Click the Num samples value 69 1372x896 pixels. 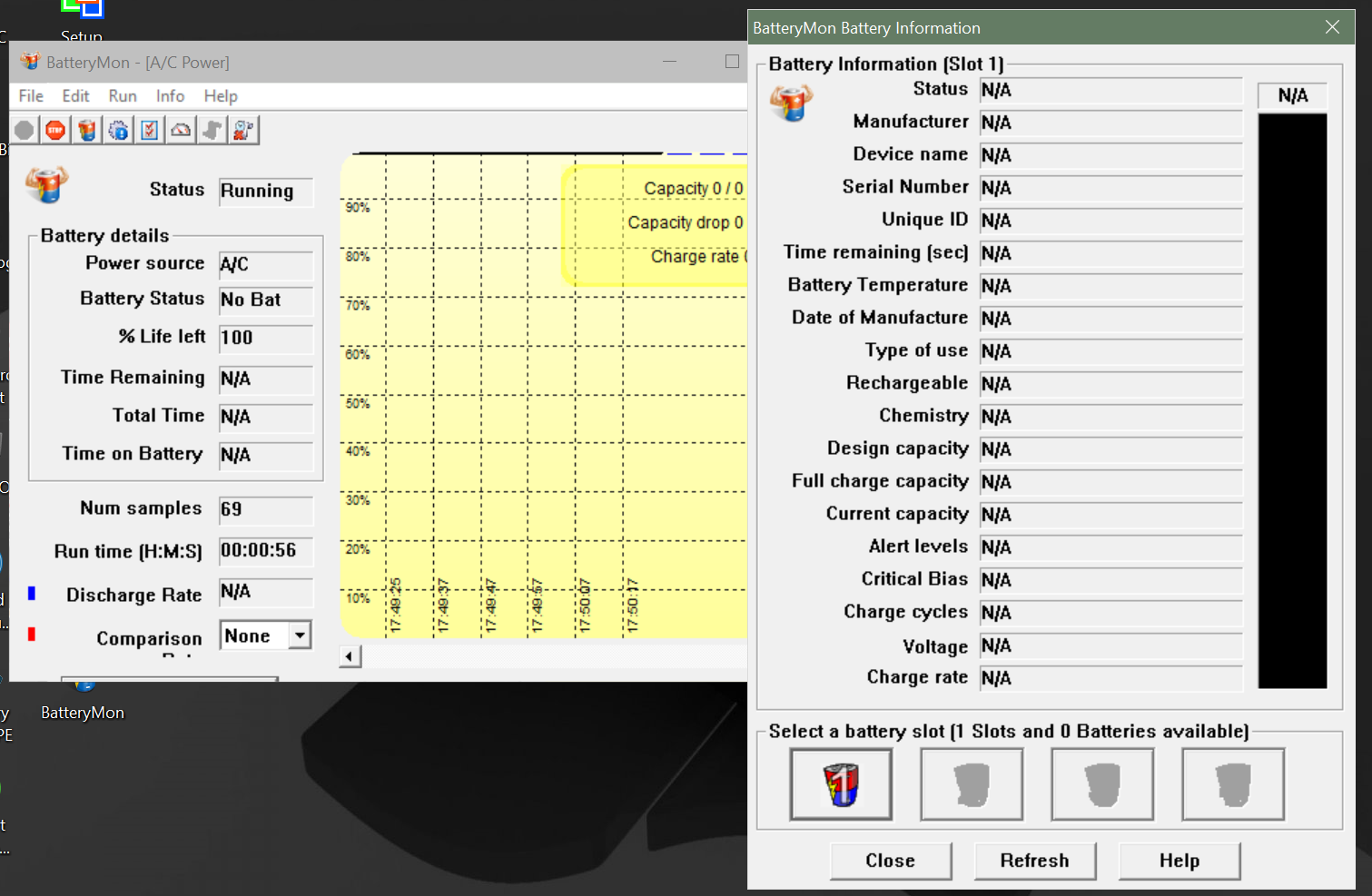(x=266, y=510)
